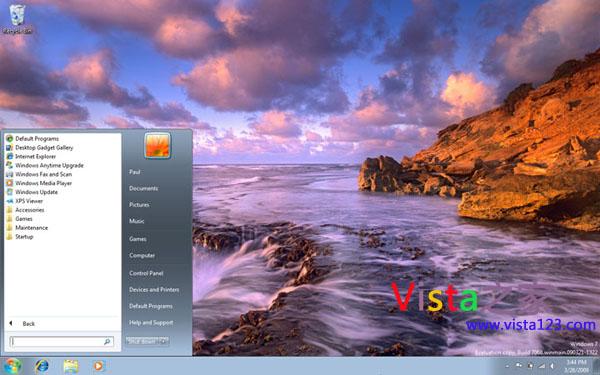This screenshot has width=600, height=375.
Task: Click the Start menu search box
Action: (x=62, y=341)
